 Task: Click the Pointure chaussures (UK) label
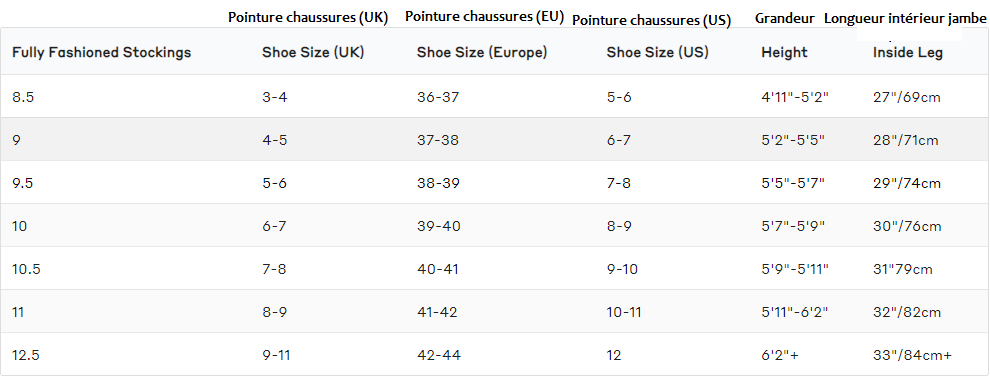pos(308,18)
